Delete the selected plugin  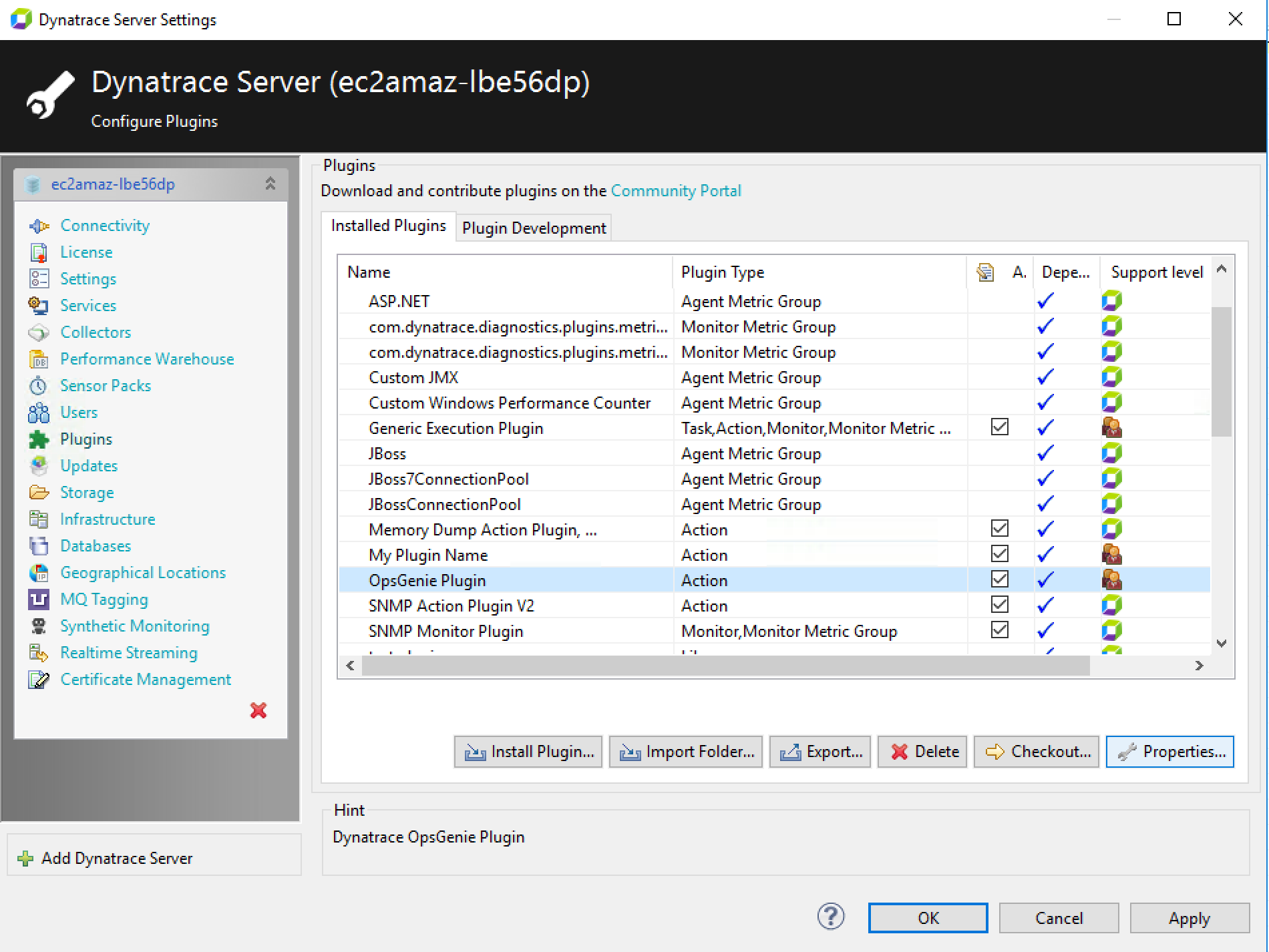pyautogui.click(x=922, y=752)
